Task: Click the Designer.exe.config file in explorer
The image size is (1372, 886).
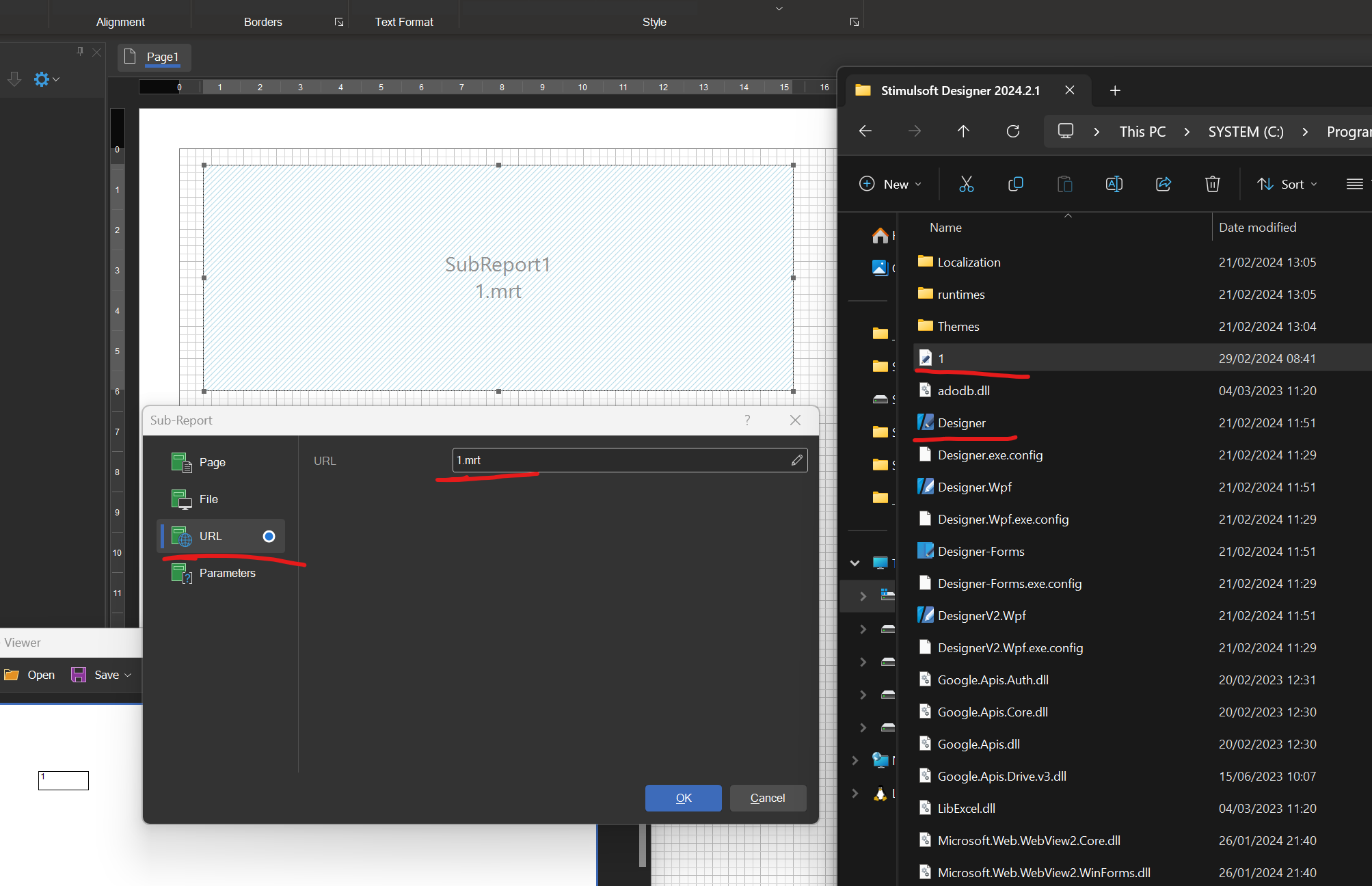Action: 989,454
